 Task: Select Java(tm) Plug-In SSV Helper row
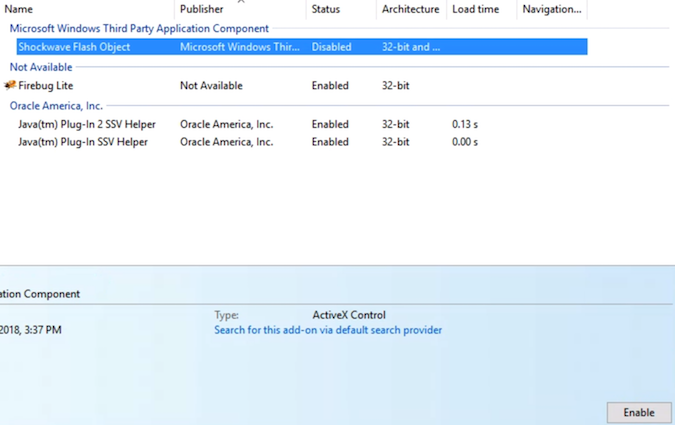(83, 142)
